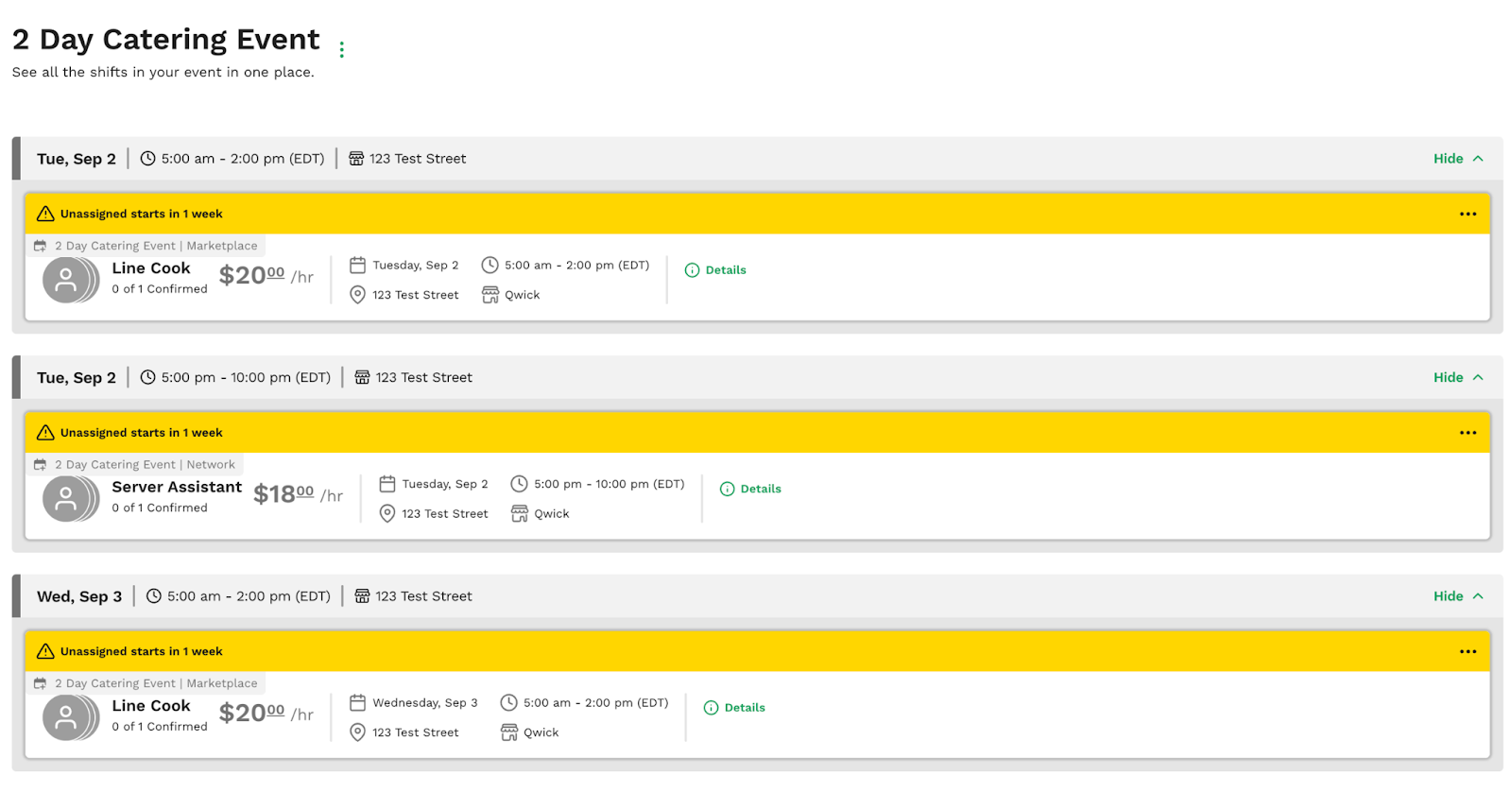View Details for Tuesday Line Cook shift
The height and width of the screenshot is (792, 1512).
click(x=715, y=270)
